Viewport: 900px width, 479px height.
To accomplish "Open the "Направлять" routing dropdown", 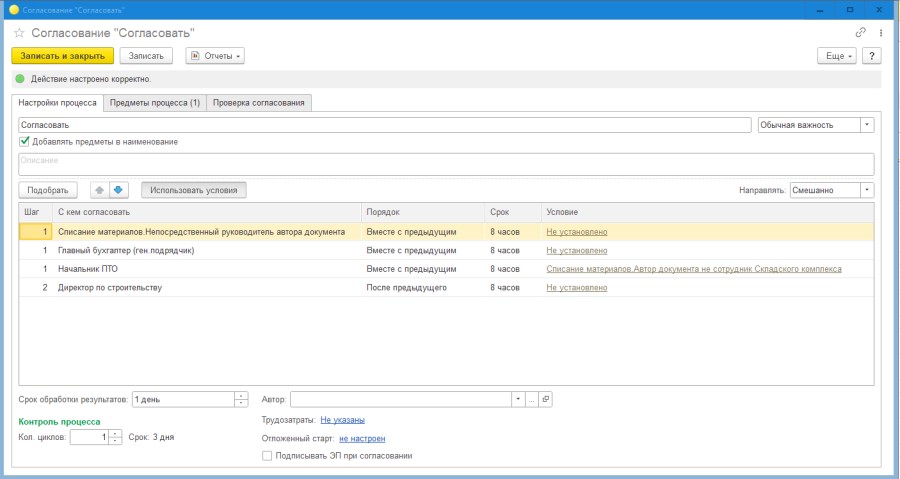I will (867, 190).
